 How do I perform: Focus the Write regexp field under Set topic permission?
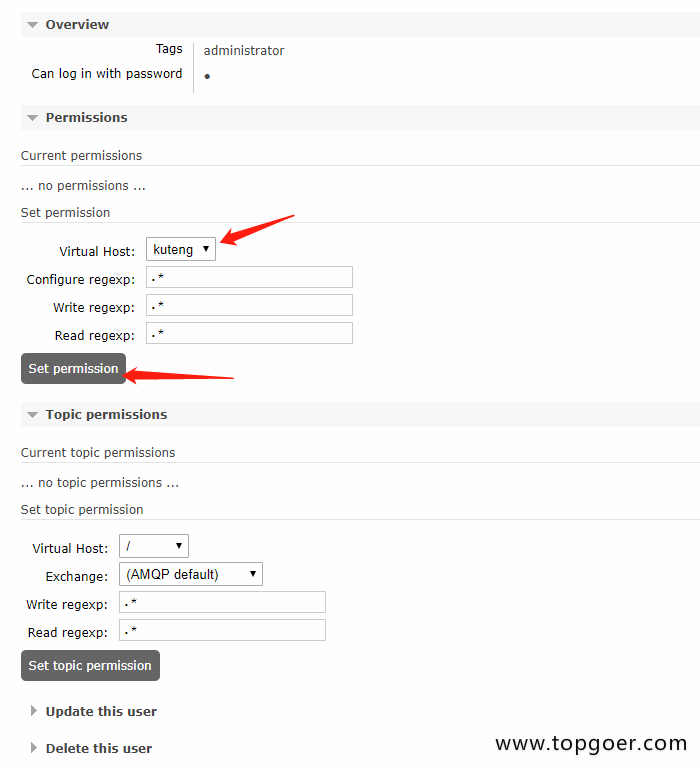pyautogui.click(x=222, y=602)
